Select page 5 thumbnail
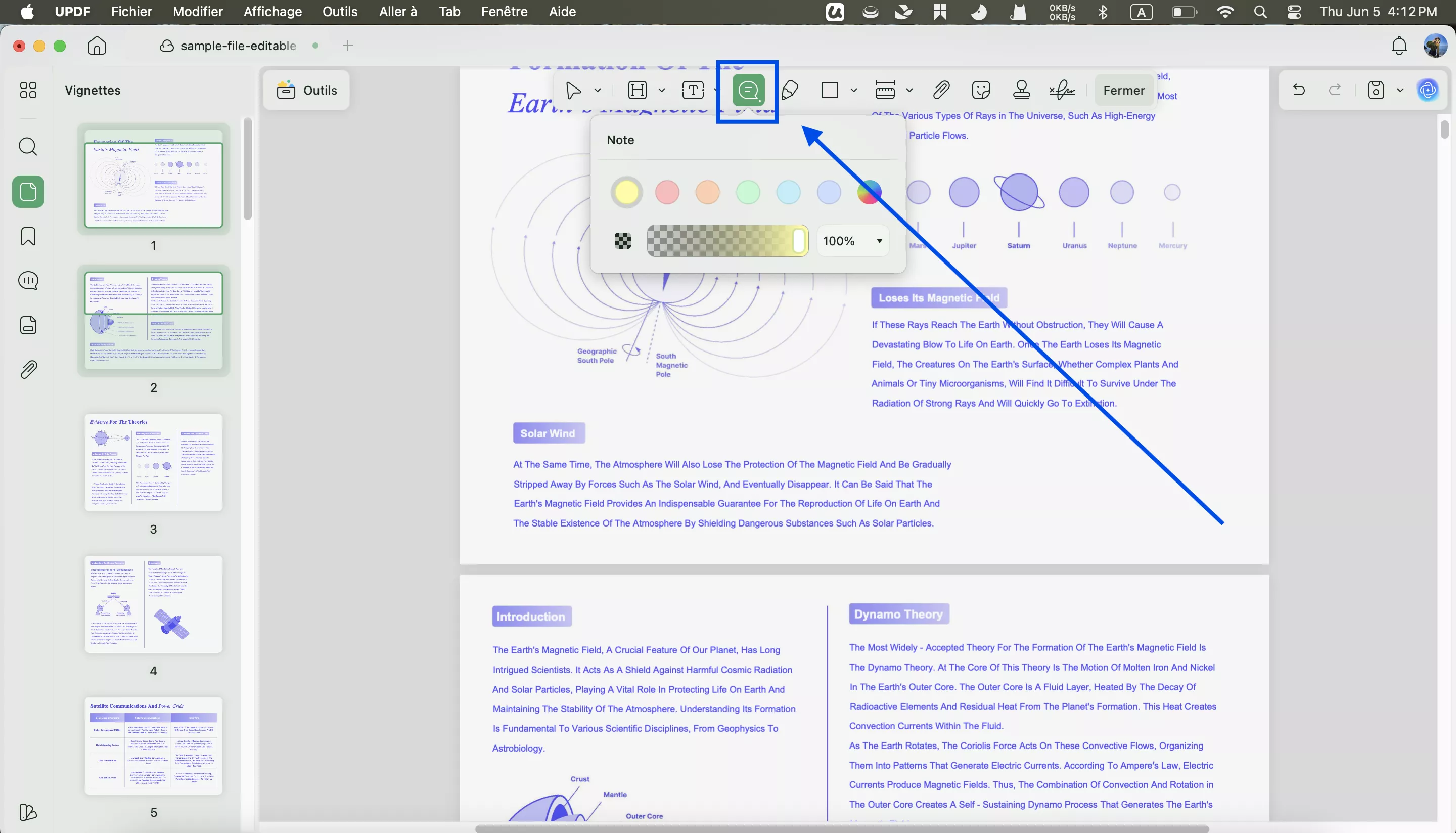 click(x=153, y=746)
